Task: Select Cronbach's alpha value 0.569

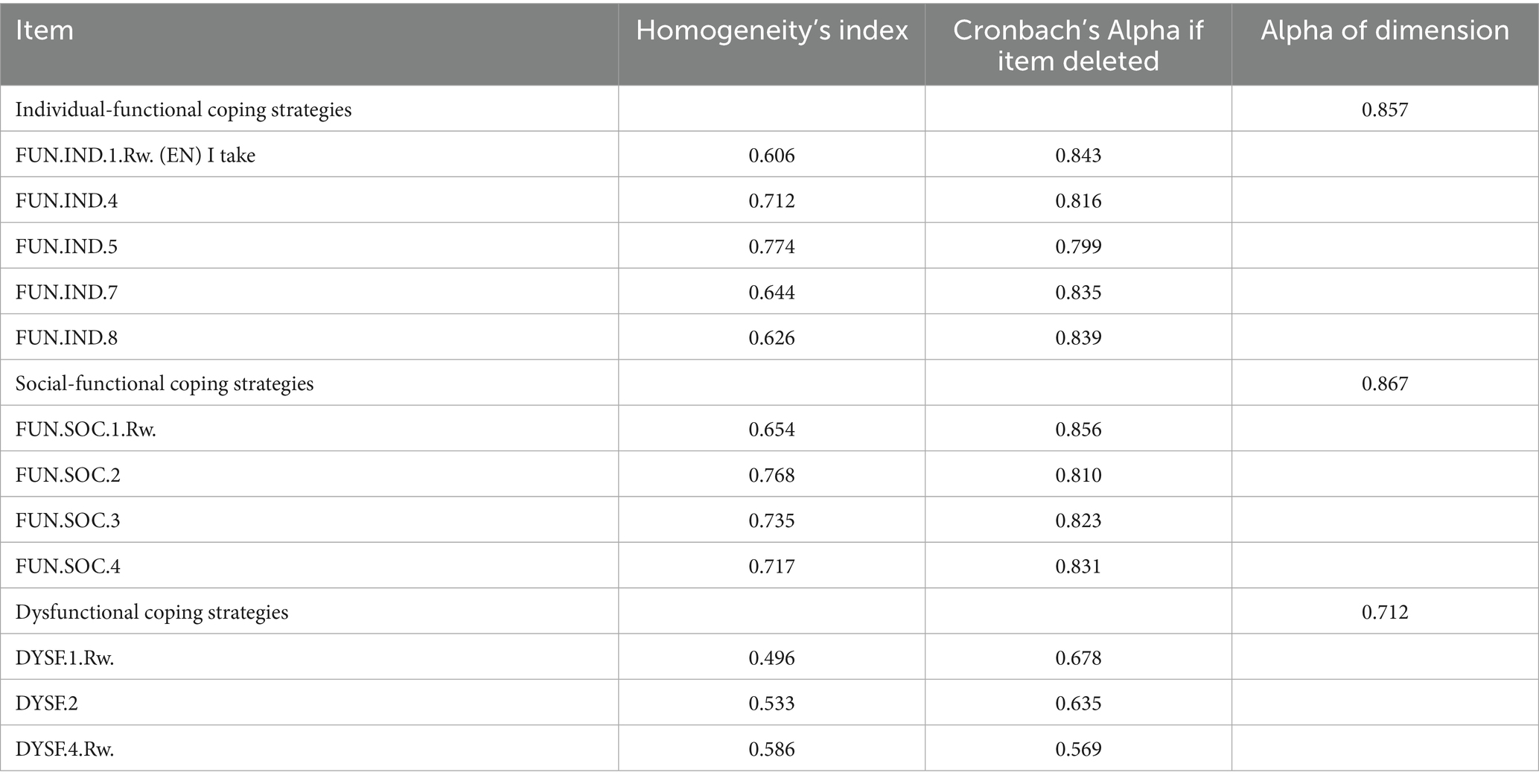Action: coord(1078,749)
